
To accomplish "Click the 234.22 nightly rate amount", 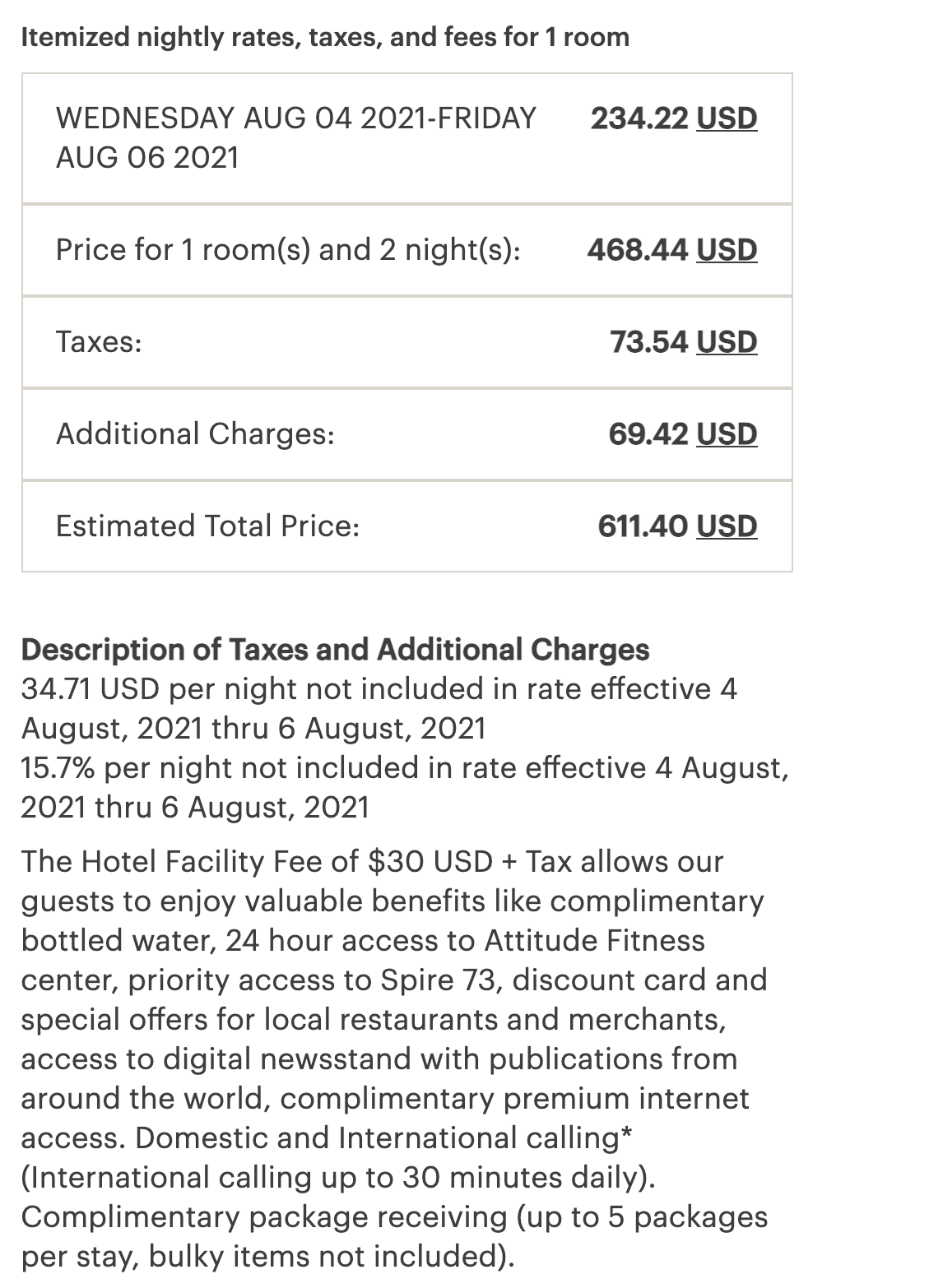I will (x=639, y=118).
